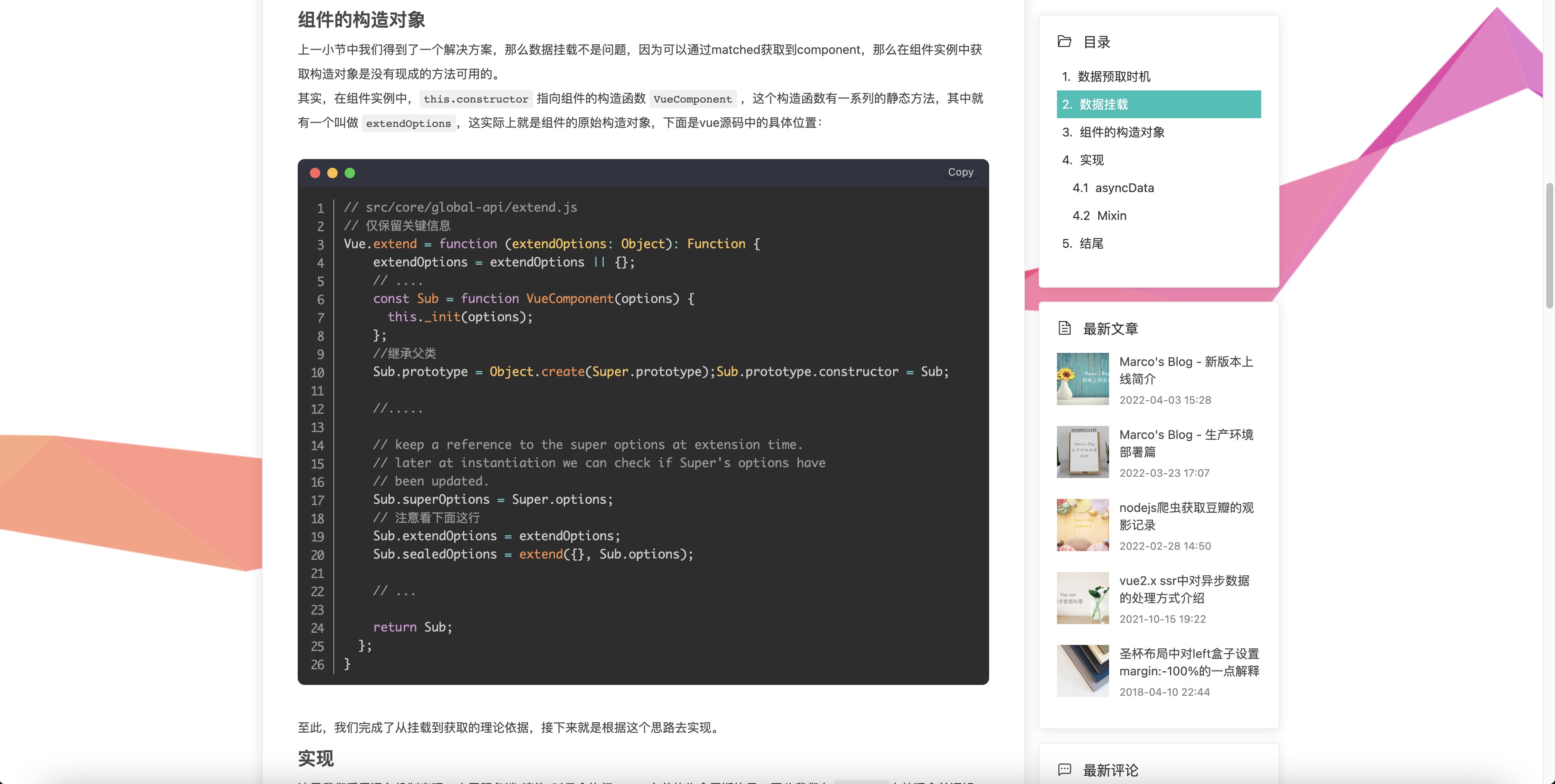Click the green dot on code block
This screenshot has height=784, width=1555.
click(349, 173)
